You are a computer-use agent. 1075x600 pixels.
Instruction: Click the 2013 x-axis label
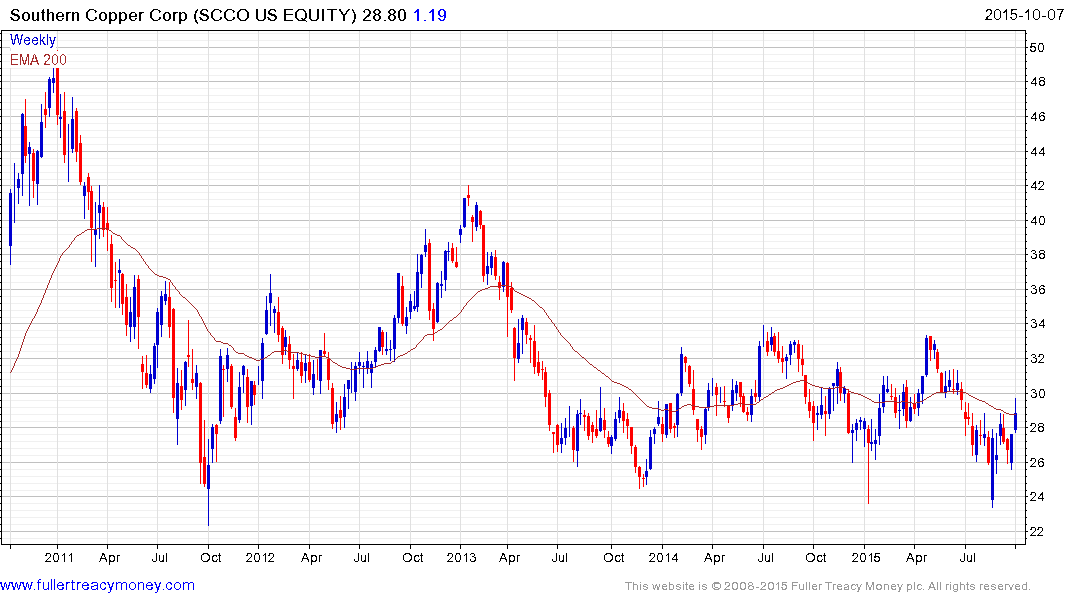(x=461, y=557)
